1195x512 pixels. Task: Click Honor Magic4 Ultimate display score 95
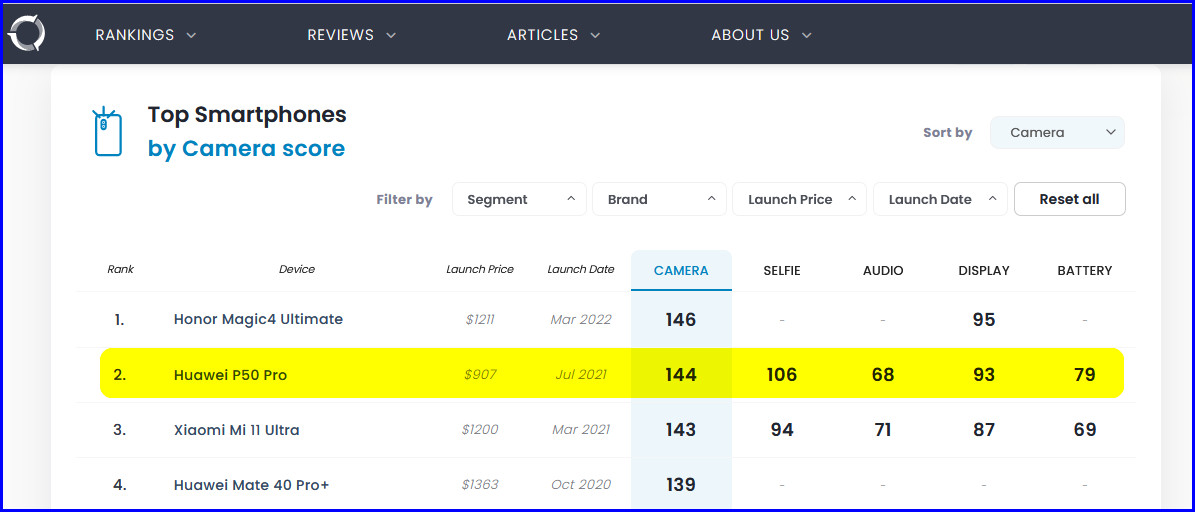coord(984,320)
